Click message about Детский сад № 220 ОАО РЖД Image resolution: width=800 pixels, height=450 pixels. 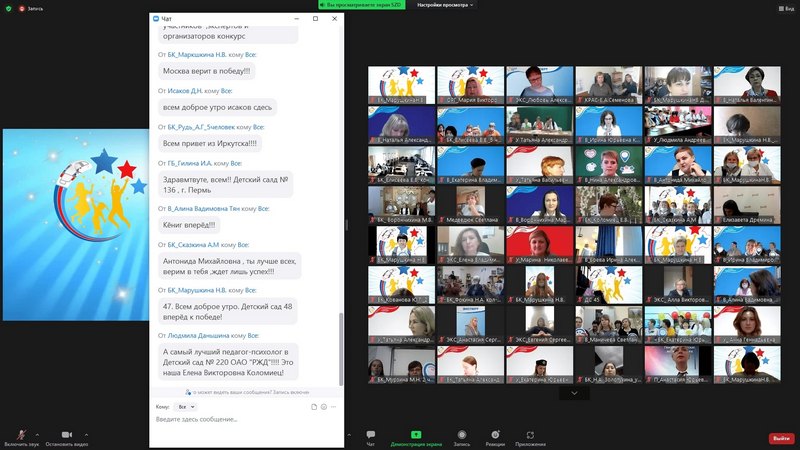(x=228, y=362)
